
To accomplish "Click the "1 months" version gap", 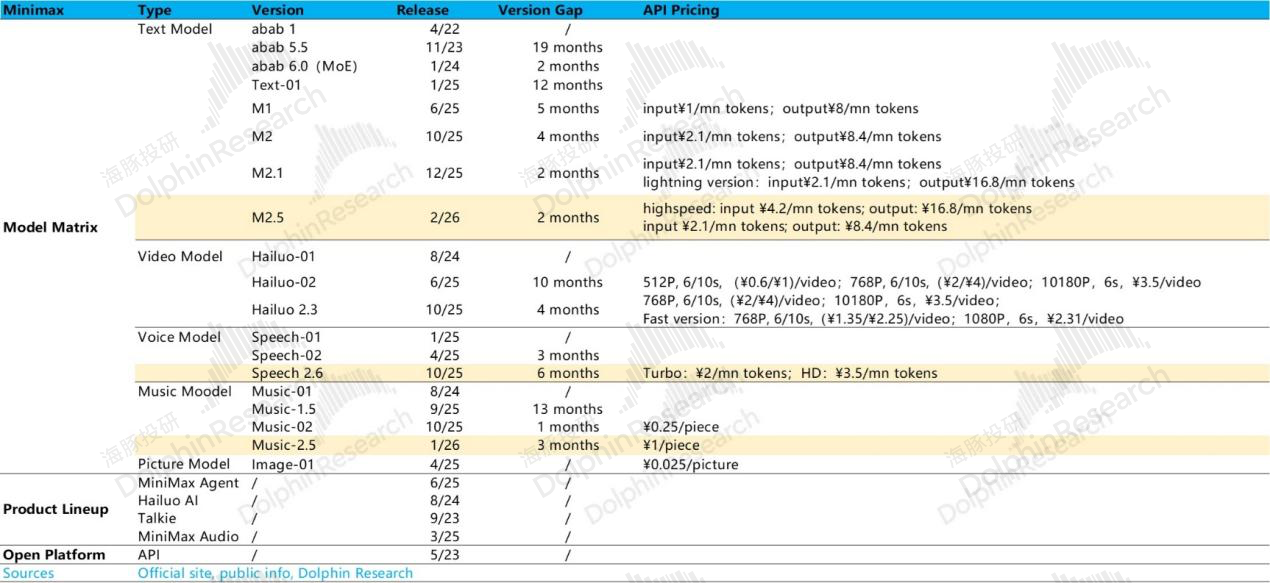I will click(567, 427).
